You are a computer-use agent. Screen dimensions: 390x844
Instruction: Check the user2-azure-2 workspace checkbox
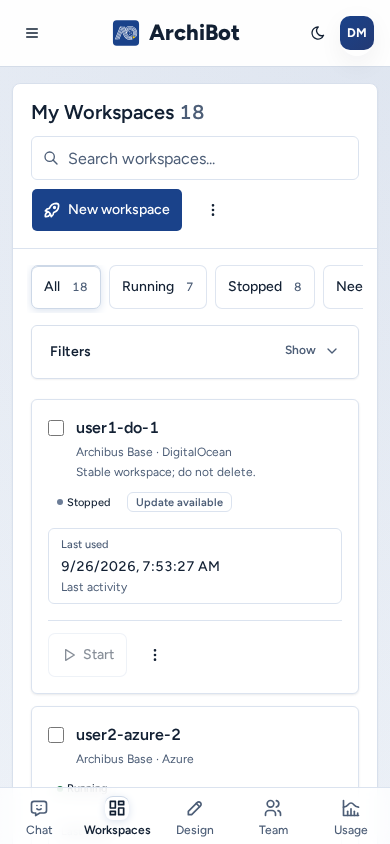click(56, 735)
